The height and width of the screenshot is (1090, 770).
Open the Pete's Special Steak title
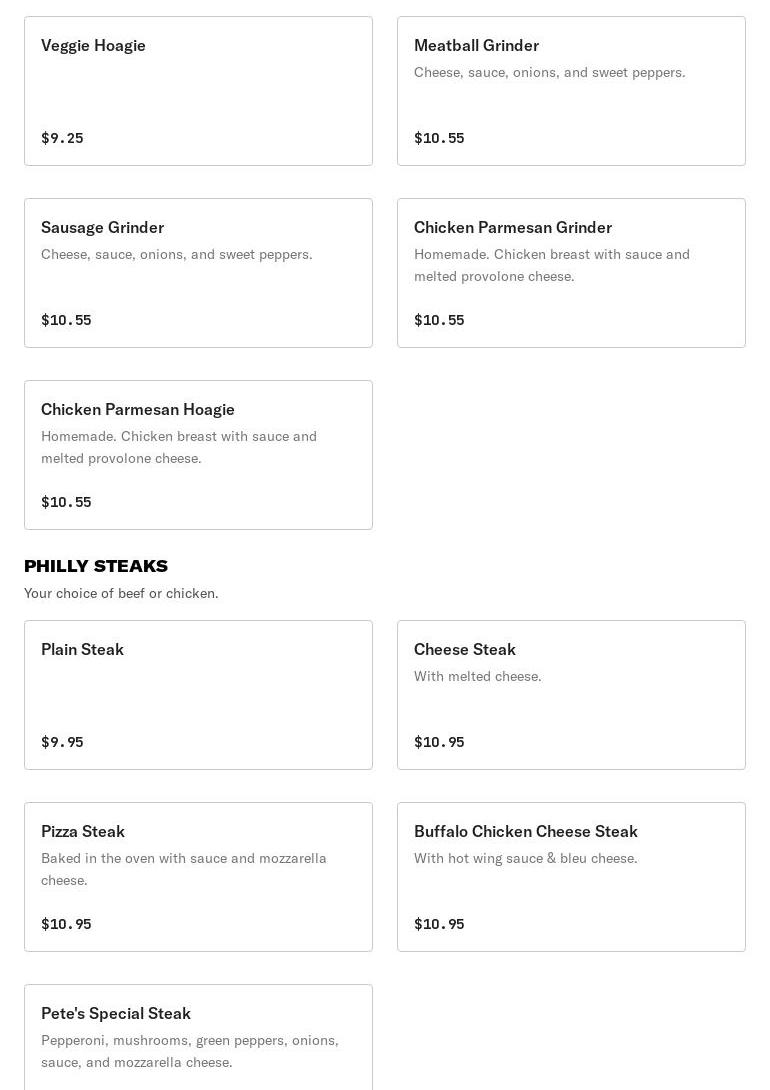pos(116,1014)
